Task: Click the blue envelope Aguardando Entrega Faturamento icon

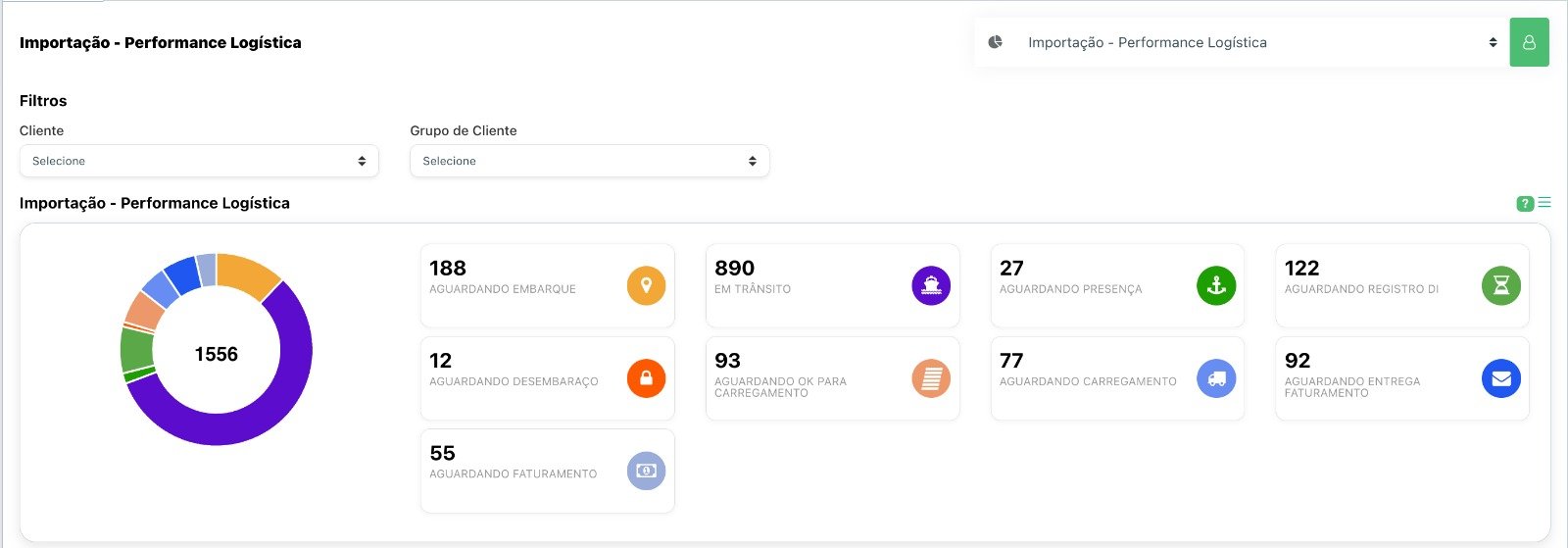Action: click(x=1500, y=377)
